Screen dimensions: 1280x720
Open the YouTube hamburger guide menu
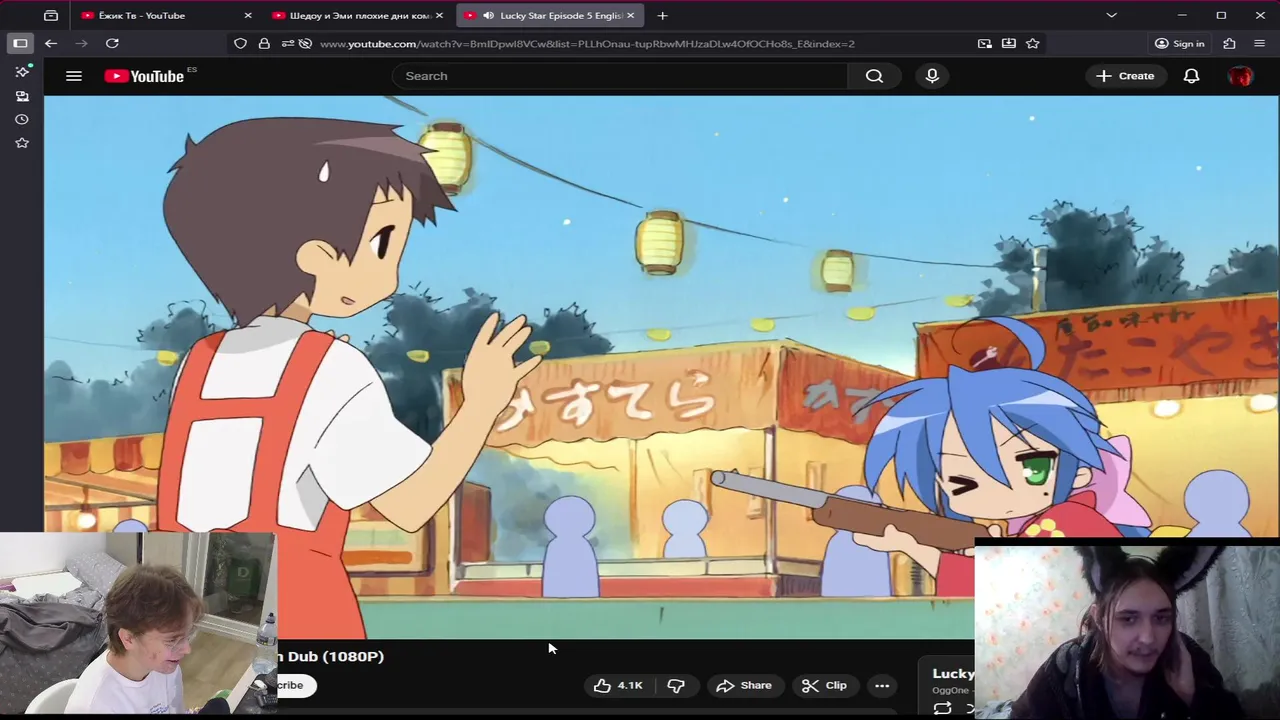(73, 76)
